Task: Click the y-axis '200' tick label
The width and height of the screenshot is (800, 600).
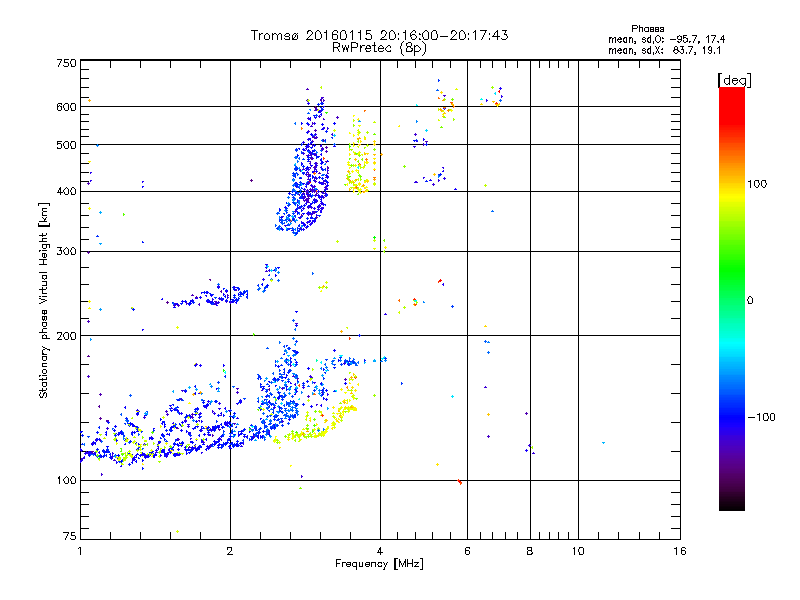Action: coord(66,336)
